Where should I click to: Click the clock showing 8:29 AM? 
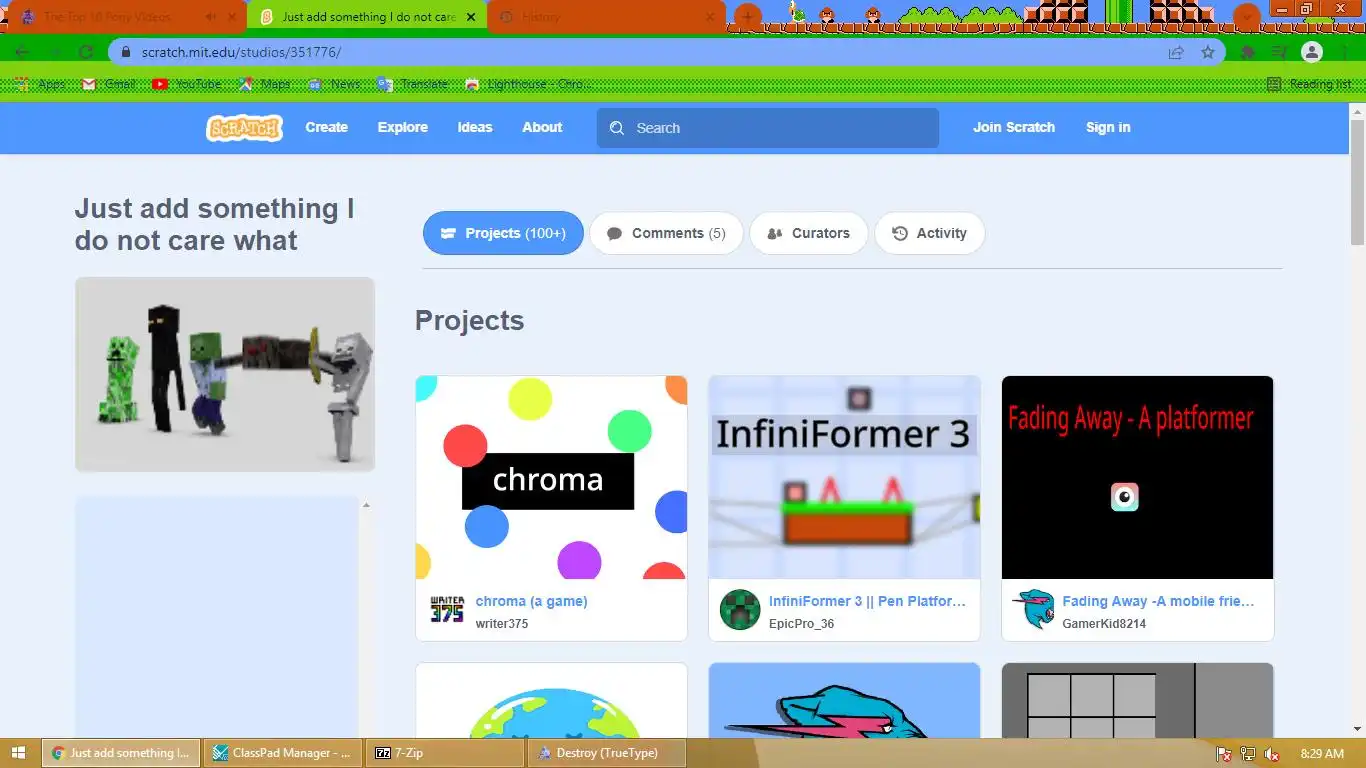point(1322,754)
